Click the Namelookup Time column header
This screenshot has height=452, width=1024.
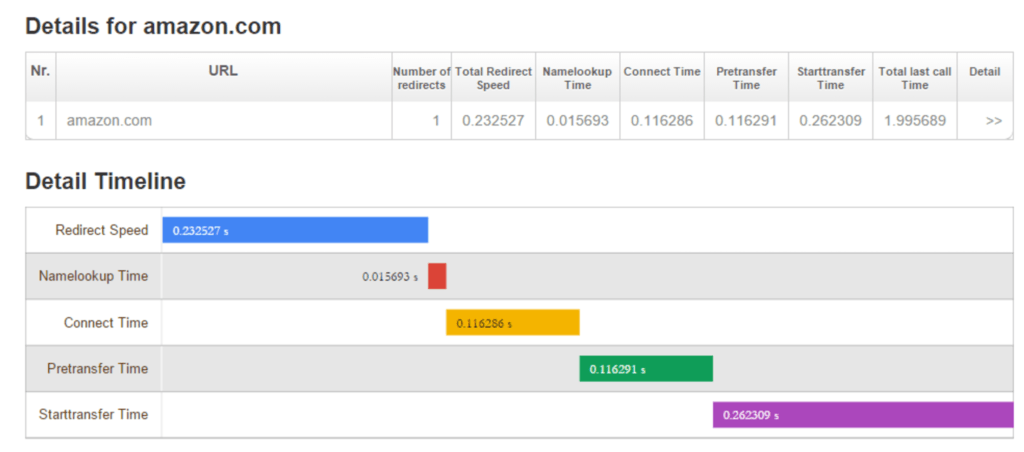(x=577, y=78)
